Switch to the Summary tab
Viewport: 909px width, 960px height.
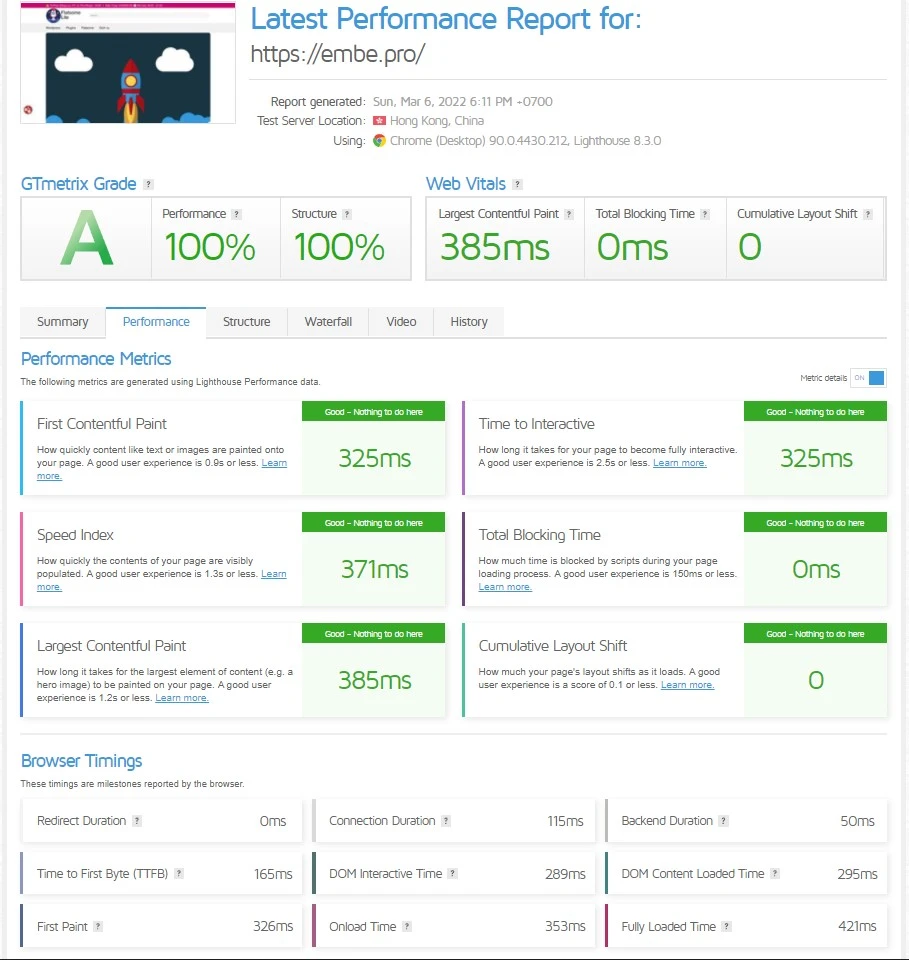[x=63, y=322]
